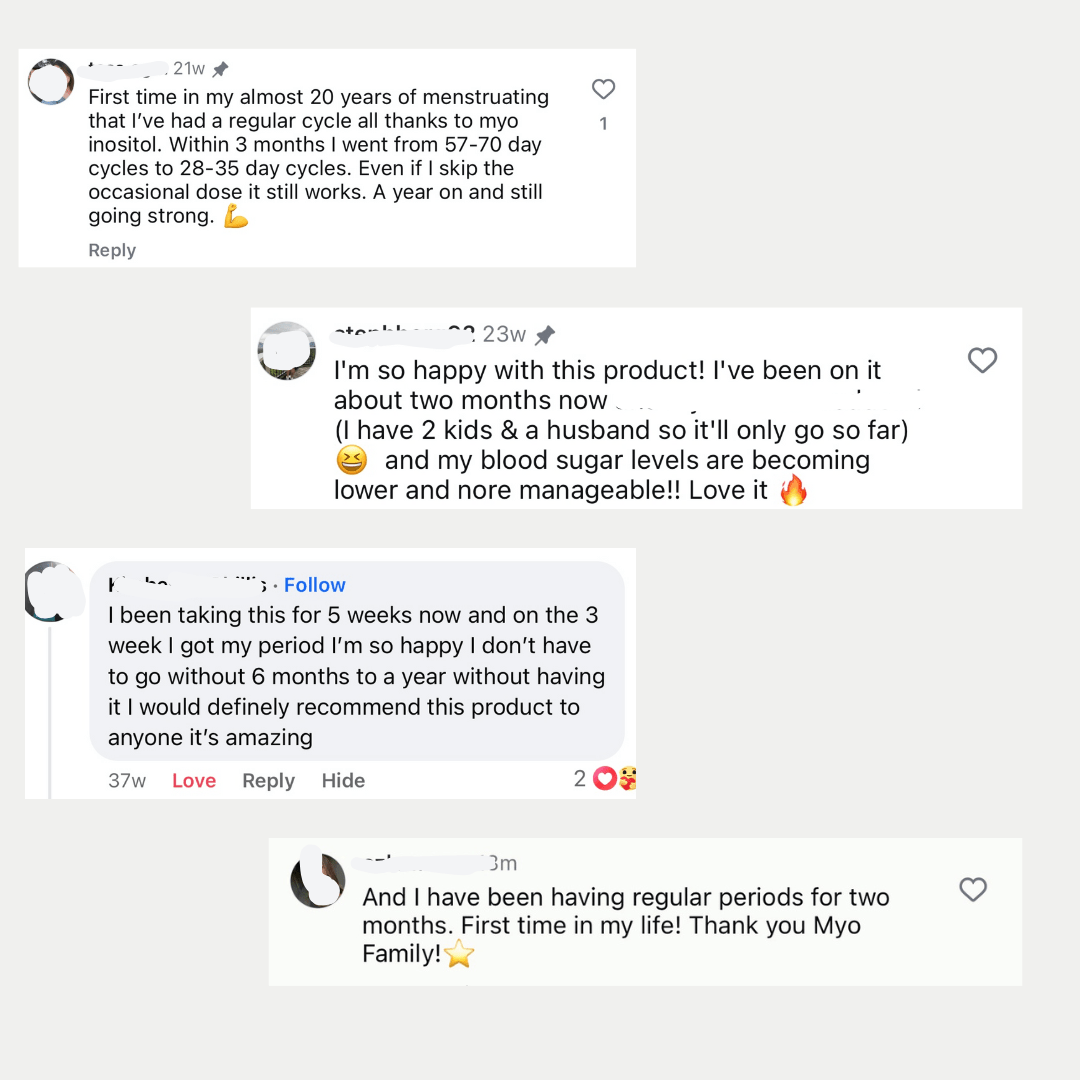Hide the 5 weeks period comment
The image size is (1080, 1080).
coord(343,781)
